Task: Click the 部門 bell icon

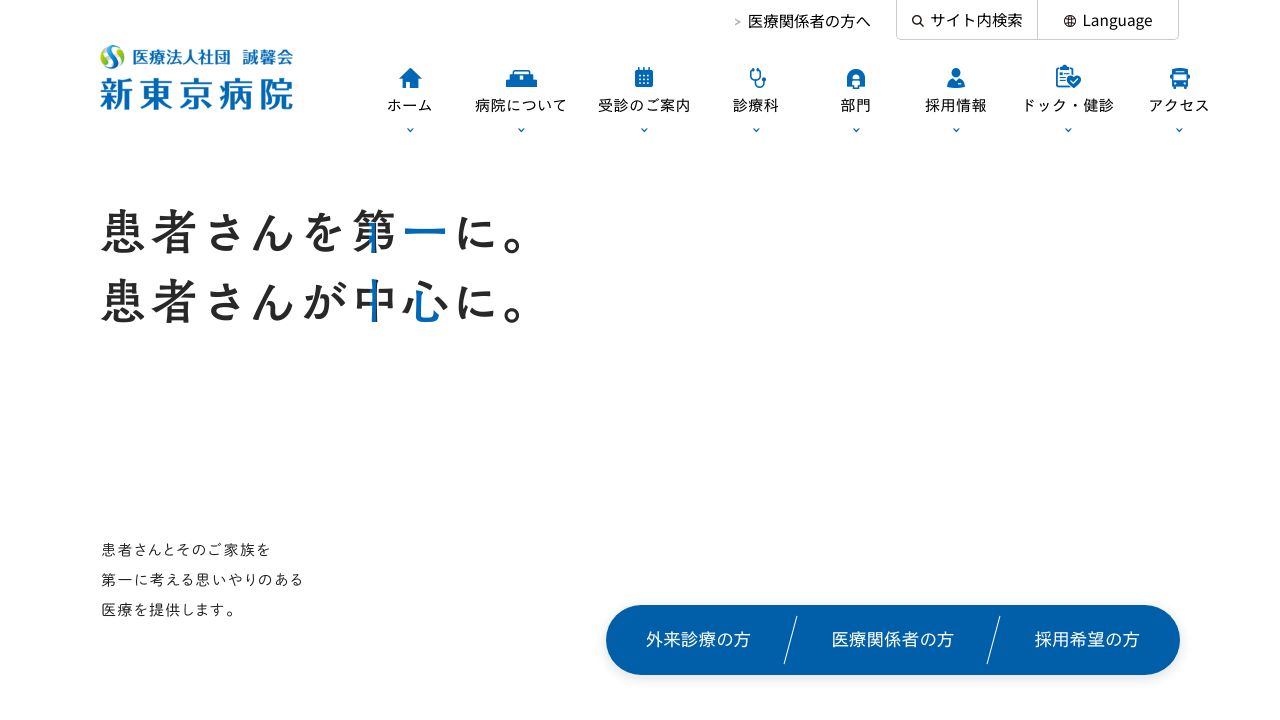Action: [x=856, y=78]
